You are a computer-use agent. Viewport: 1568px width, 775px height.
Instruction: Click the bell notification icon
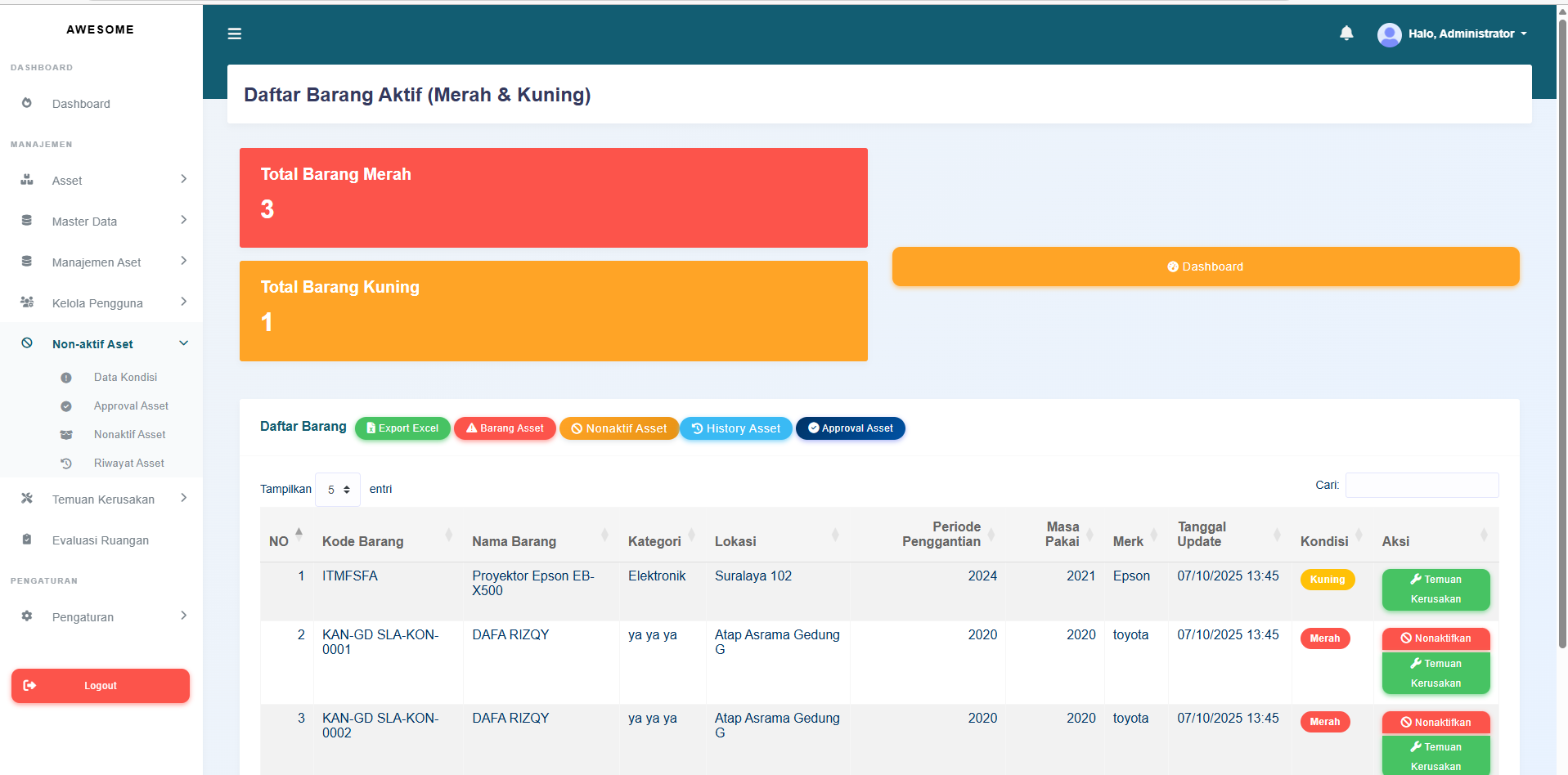(x=1346, y=34)
